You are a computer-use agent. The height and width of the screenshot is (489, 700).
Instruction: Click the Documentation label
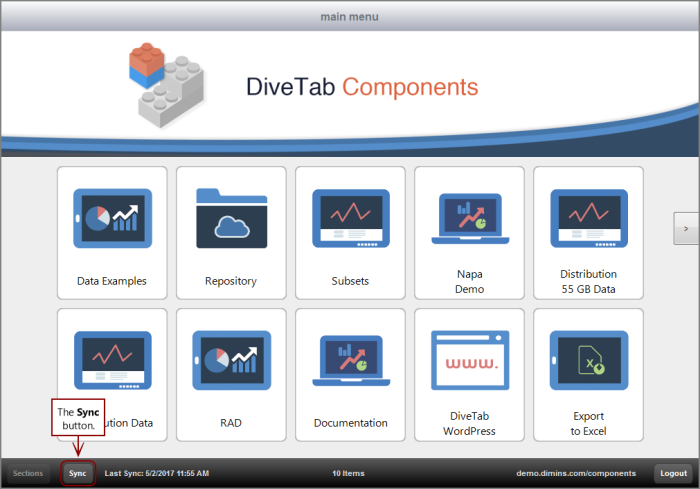click(x=350, y=423)
